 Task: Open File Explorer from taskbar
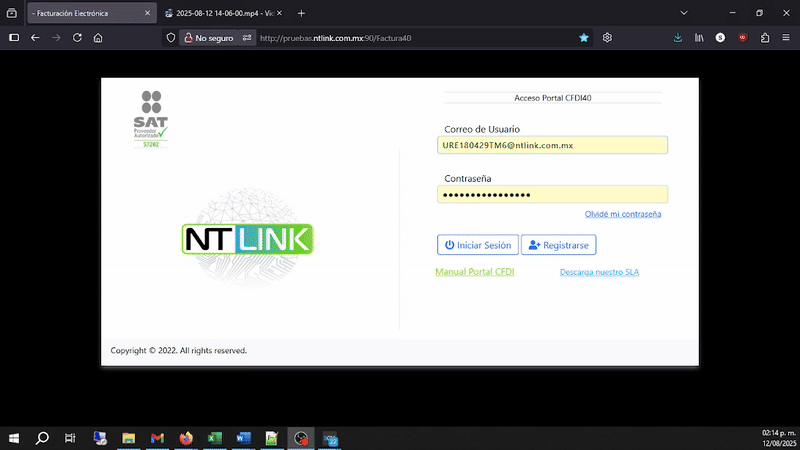(x=129, y=438)
